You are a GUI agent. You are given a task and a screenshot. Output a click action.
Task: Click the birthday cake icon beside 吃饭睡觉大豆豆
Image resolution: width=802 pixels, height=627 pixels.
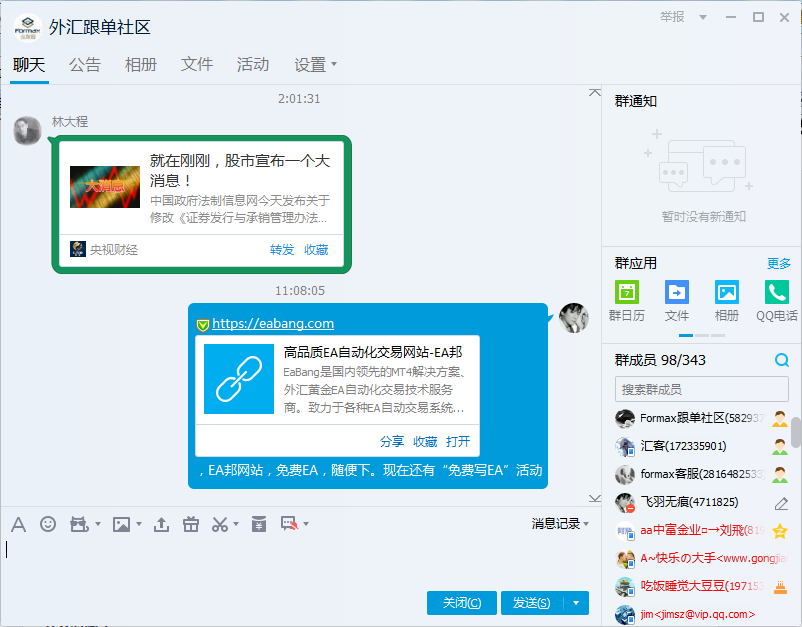[x=780, y=587]
